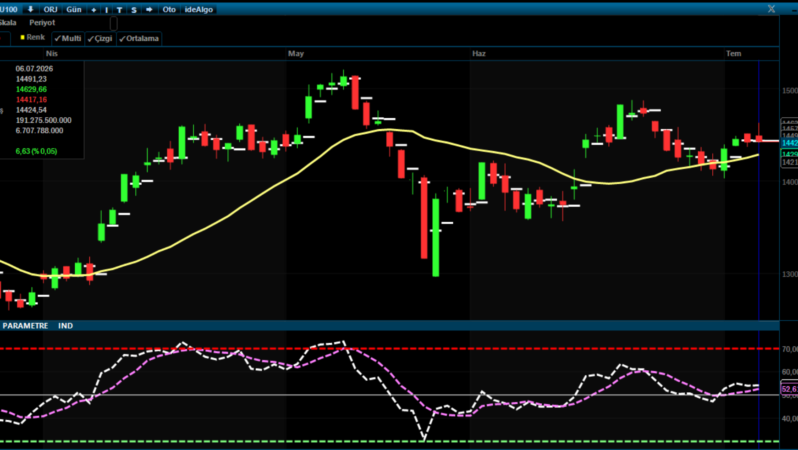The image size is (798, 450).
Task: Click the date value 06.07.2026
Action: pos(34,69)
